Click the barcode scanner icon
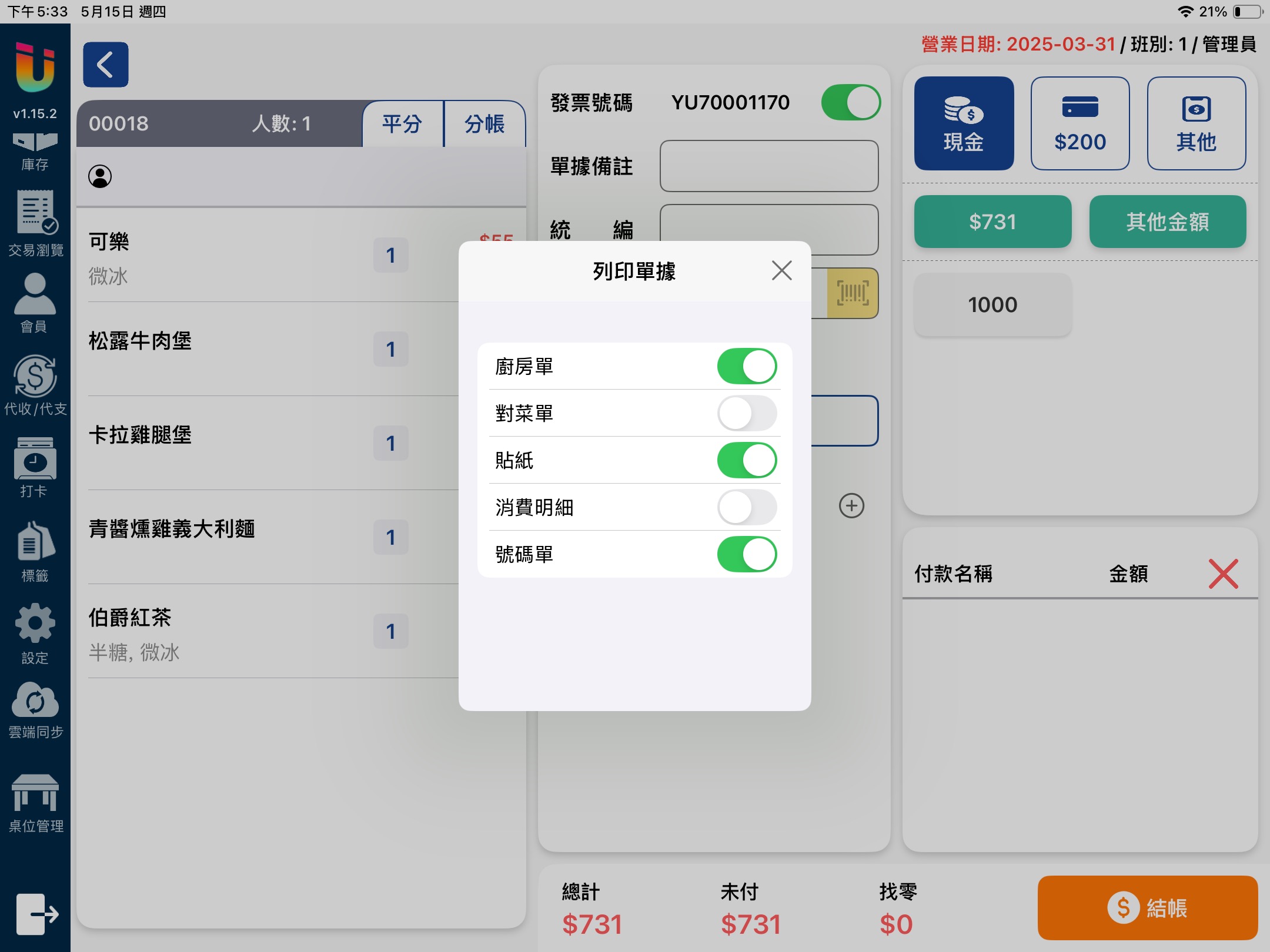Screen dimensions: 1270x952 coord(852,293)
